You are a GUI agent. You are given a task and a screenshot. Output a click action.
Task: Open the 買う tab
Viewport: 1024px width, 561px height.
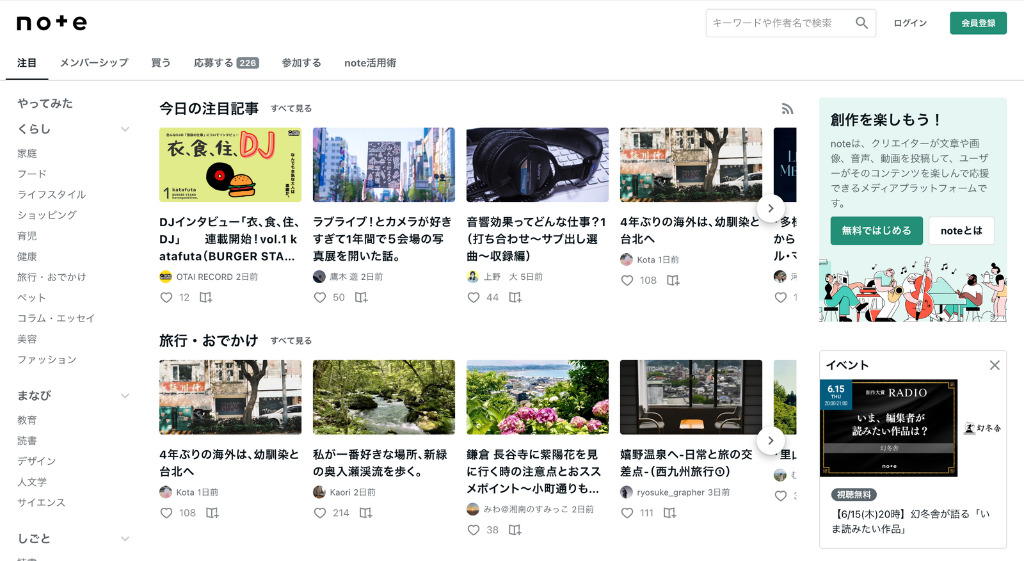(x=161, y=63)
